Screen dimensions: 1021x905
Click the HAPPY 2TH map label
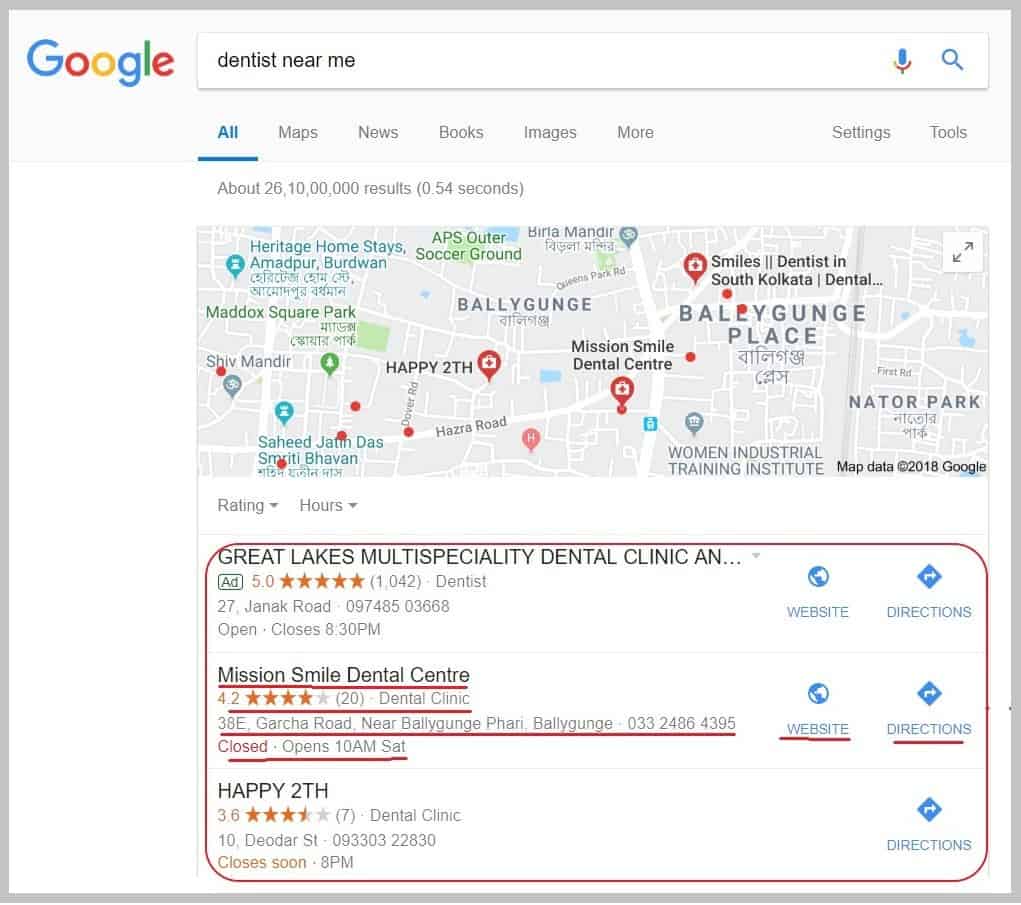(428, 367)
